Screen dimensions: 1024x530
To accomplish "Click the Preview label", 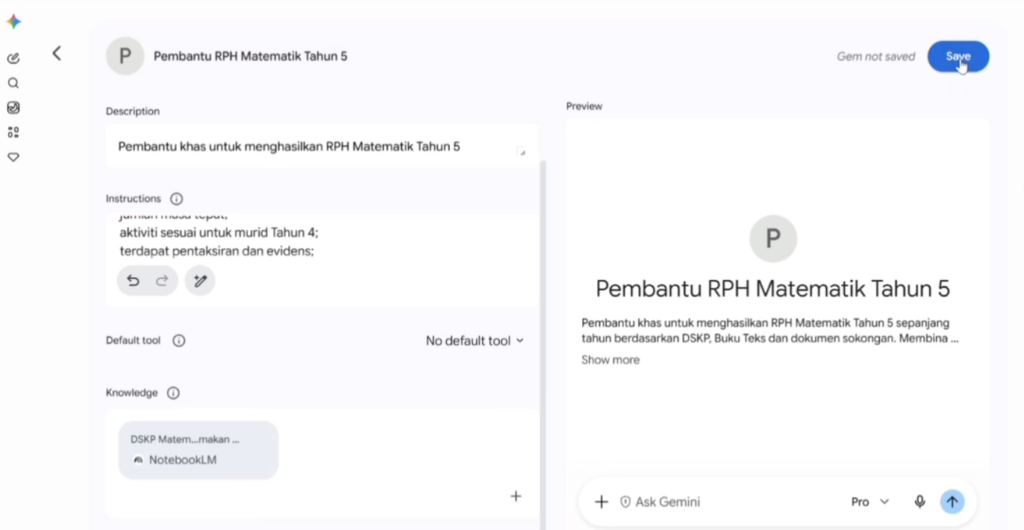I will click(584, 106).
